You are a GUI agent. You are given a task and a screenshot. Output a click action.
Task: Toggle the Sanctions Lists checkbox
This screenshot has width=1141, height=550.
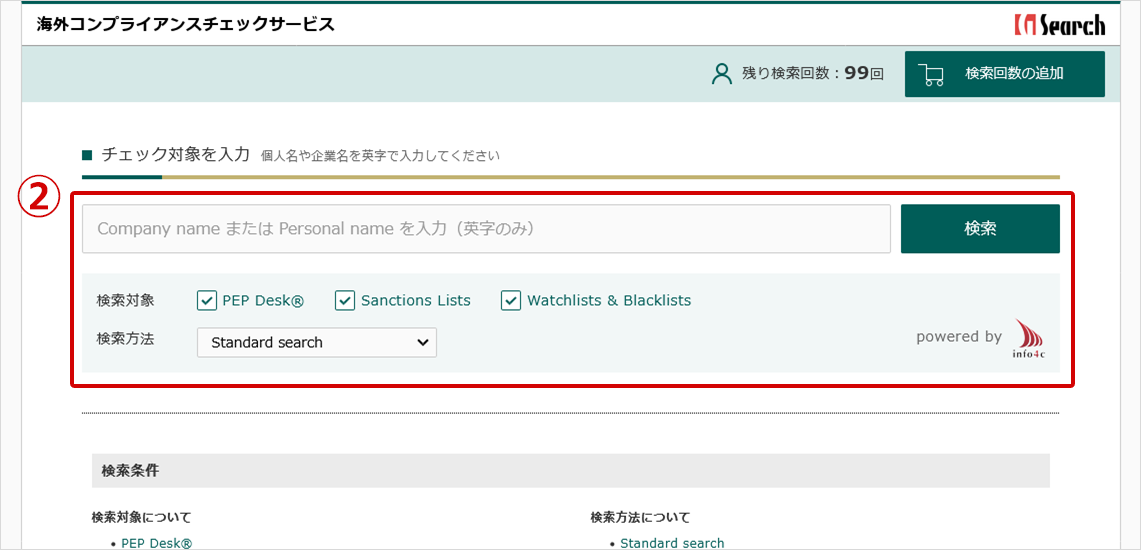tap(345, 300)
